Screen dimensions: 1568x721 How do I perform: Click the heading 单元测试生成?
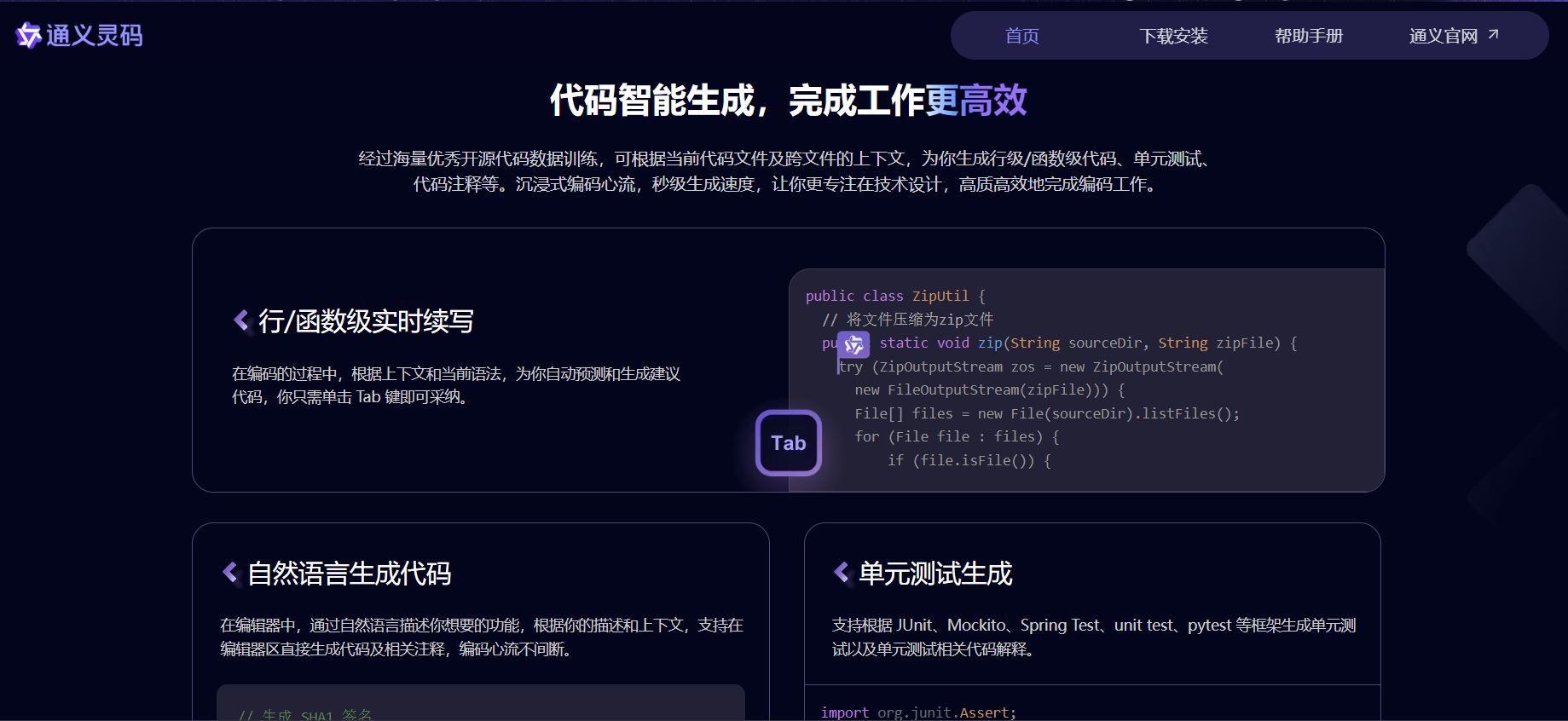(935, 574)
